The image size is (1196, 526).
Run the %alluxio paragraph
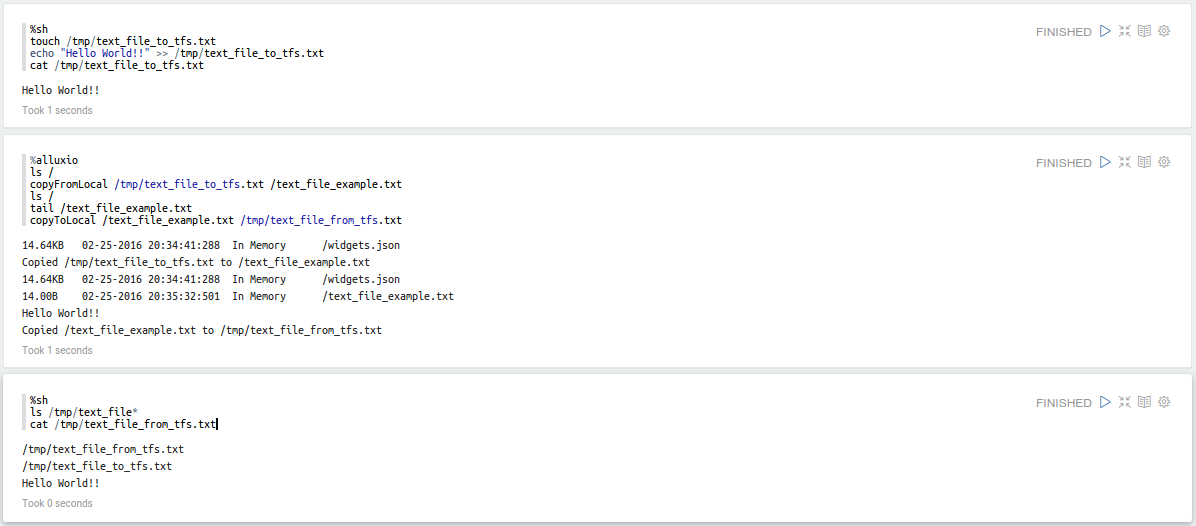(x=1105, y=162)
